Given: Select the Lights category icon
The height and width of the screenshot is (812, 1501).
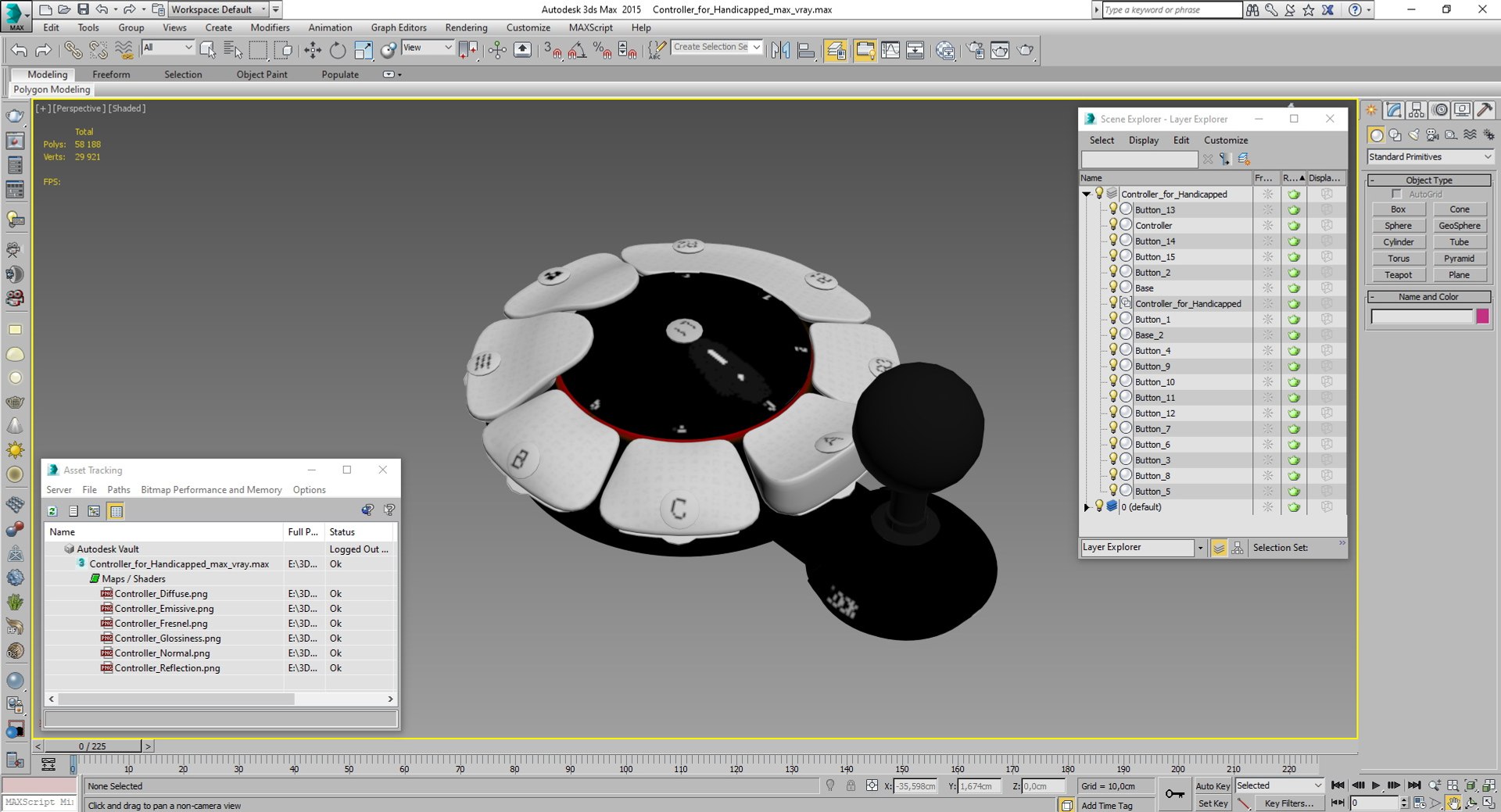Looking at the screenshot, I should tap(1414, 135).
